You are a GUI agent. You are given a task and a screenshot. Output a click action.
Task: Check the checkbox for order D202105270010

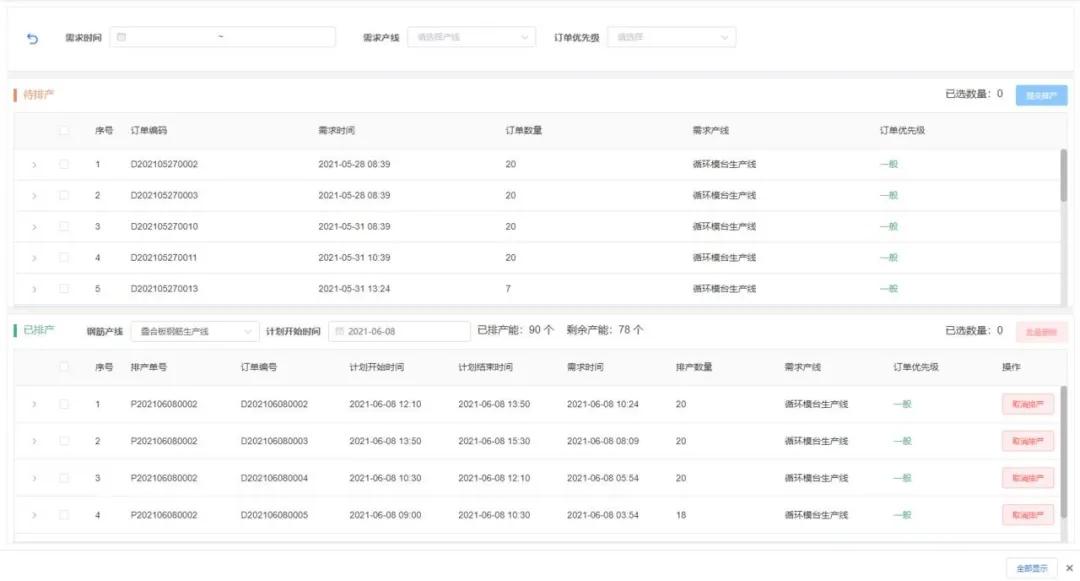coord(62,226)
